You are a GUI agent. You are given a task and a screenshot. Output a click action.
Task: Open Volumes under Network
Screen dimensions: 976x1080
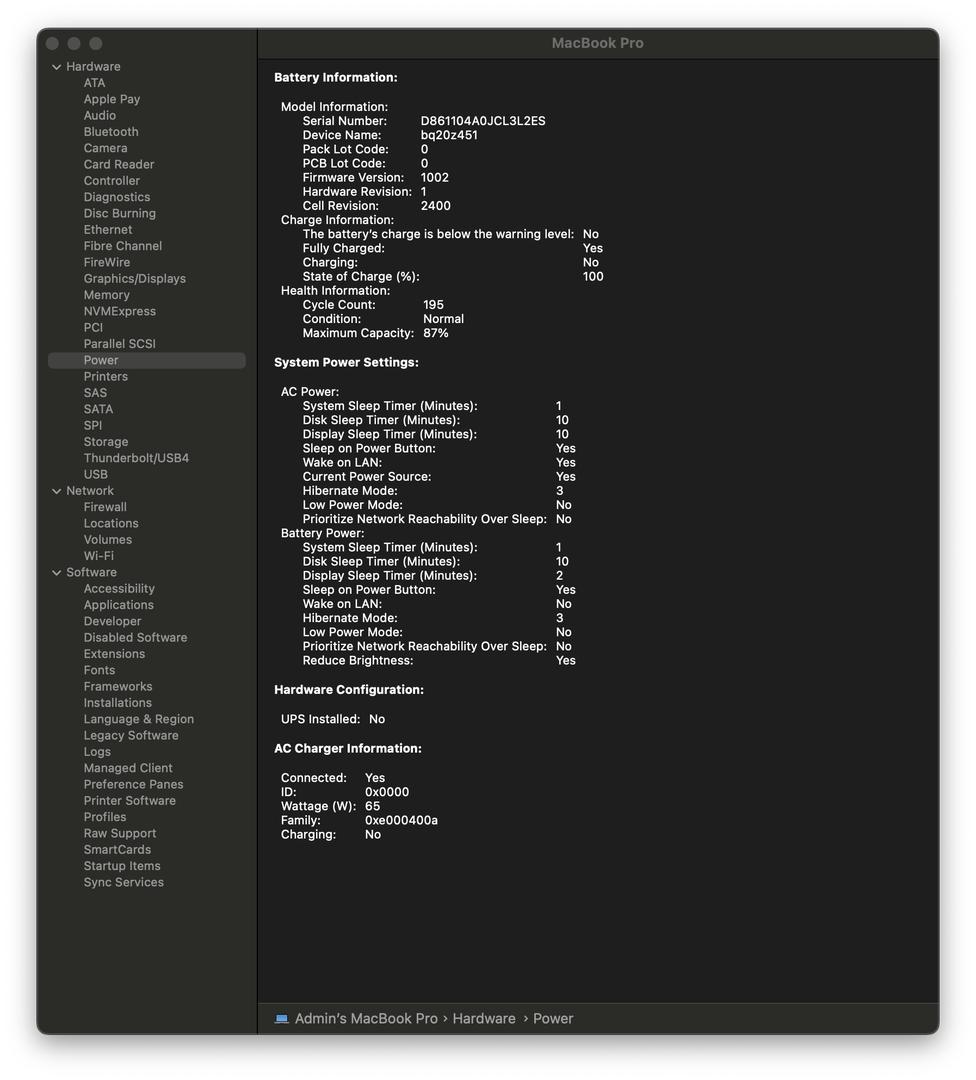coord(107,540)
